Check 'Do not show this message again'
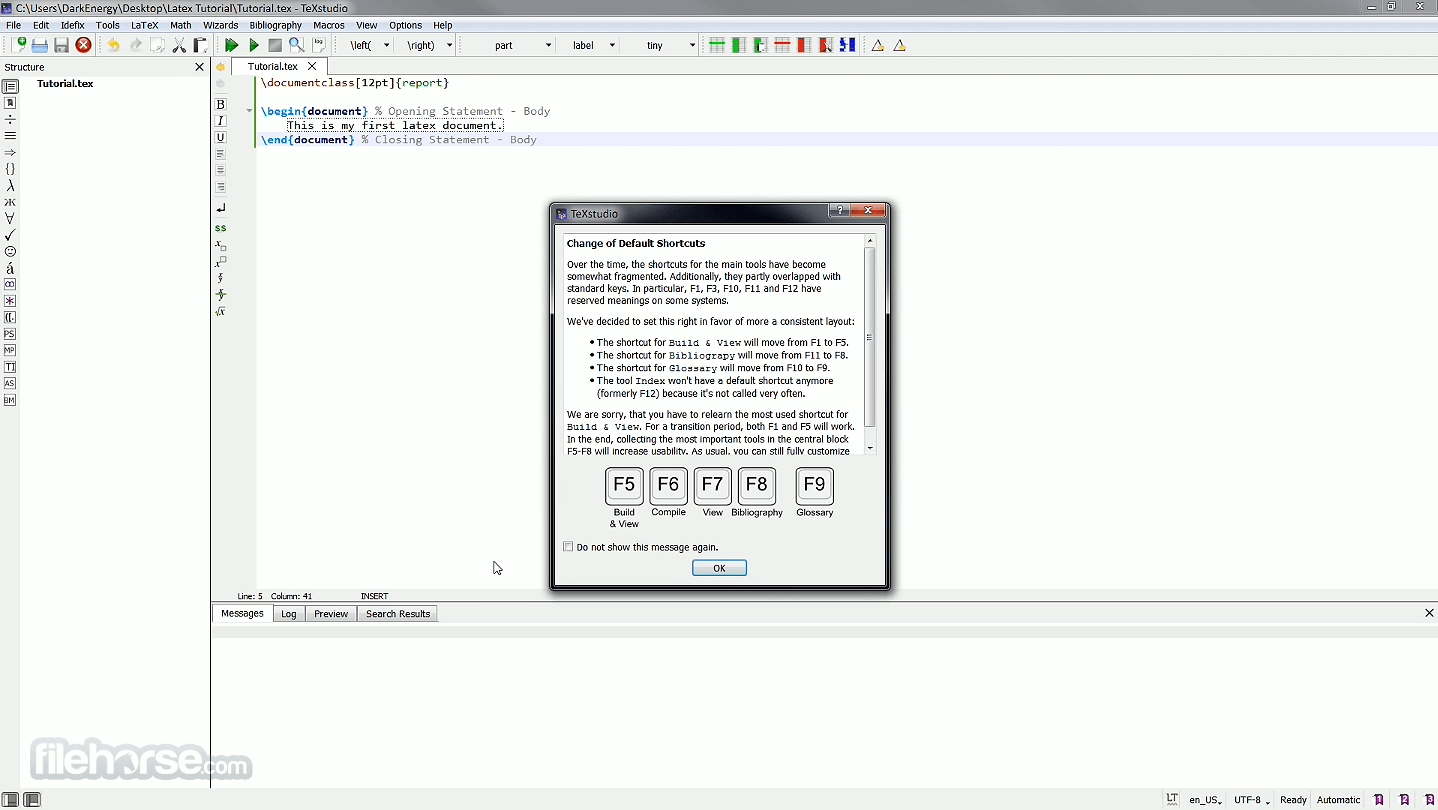This screenshot has width=1438, height=810. 568,547
